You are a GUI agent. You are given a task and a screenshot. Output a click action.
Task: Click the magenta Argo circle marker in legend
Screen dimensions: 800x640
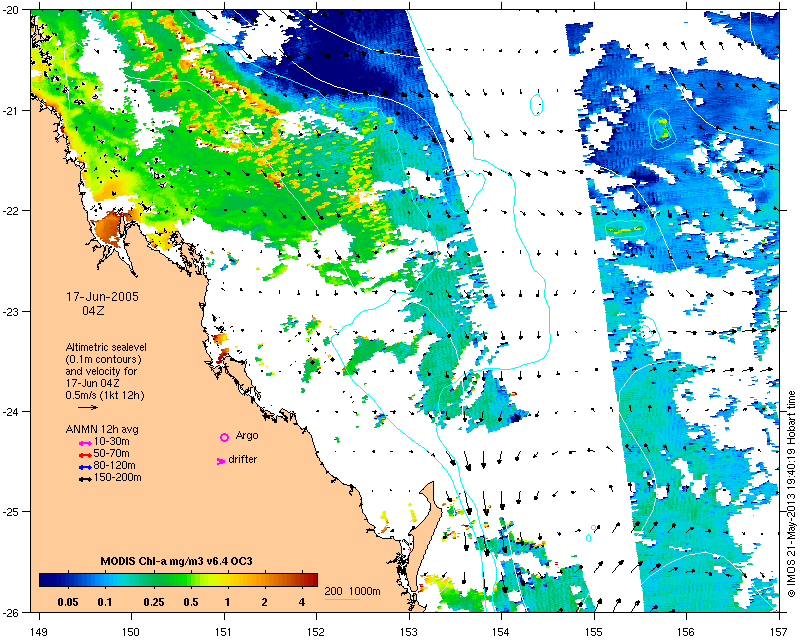point(224,437)
